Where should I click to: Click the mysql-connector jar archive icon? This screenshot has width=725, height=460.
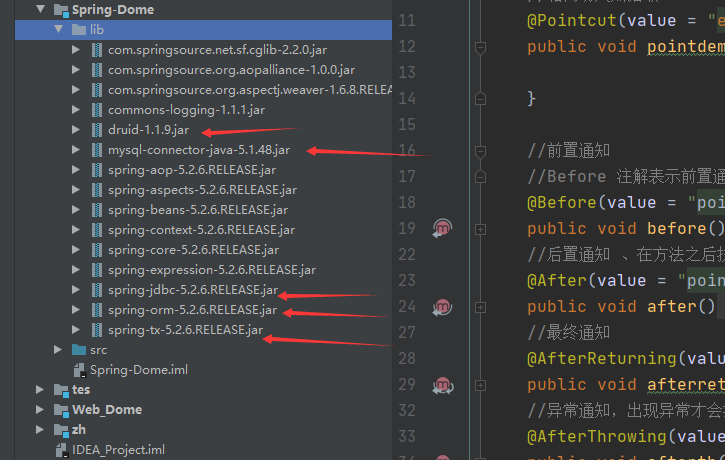(x=97, y=150)
